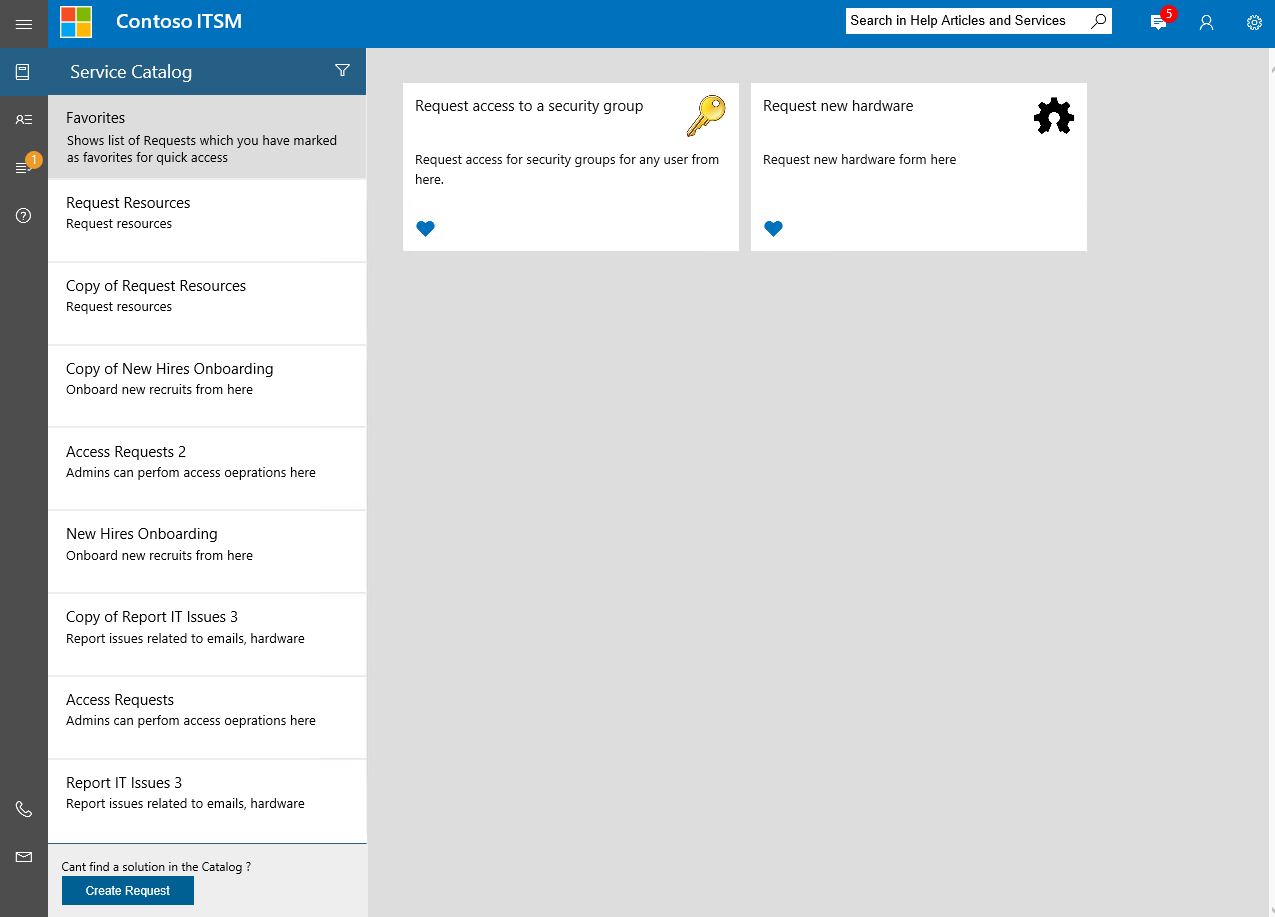Click 'Cant find a solution in the Catalog ?'
Screen dimensions: 1275x917
(x=156, y=867)
